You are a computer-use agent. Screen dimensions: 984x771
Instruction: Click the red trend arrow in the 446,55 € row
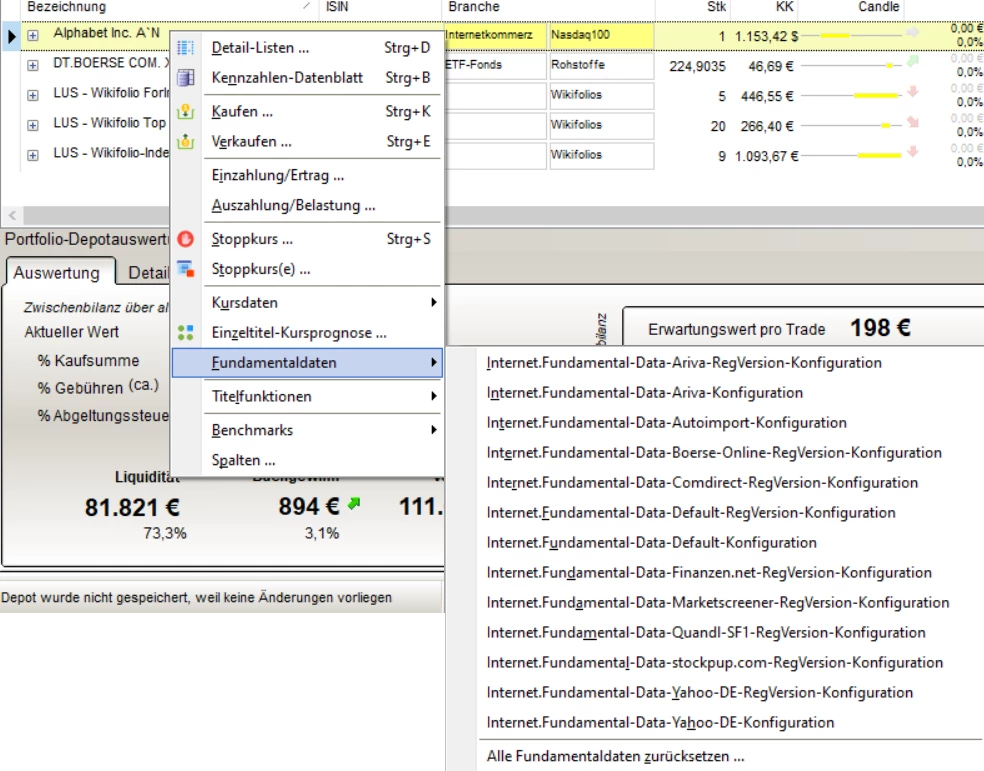[x=912, y=92]
